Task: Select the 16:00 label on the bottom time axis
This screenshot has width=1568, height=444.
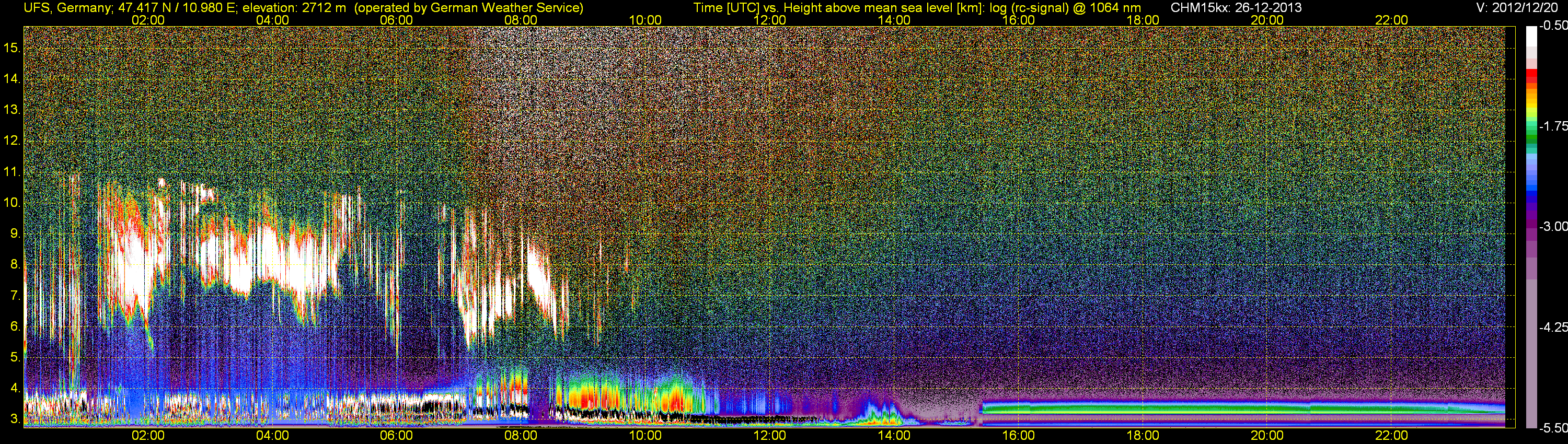Action: click(1018, 436)
